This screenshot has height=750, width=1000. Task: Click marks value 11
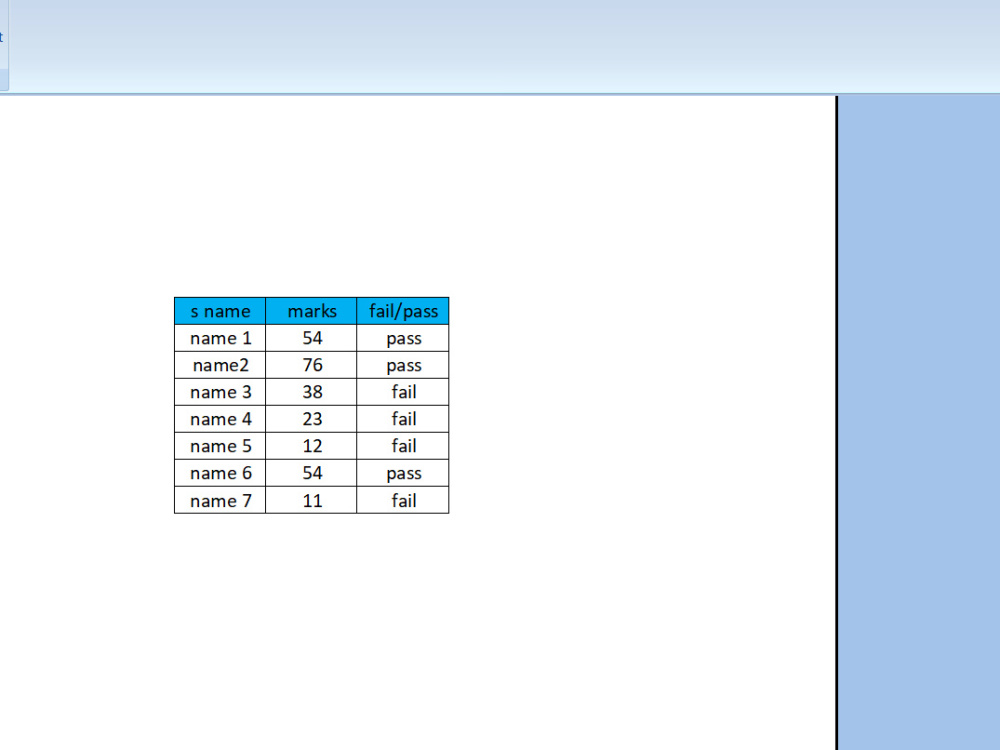point(311,500)
